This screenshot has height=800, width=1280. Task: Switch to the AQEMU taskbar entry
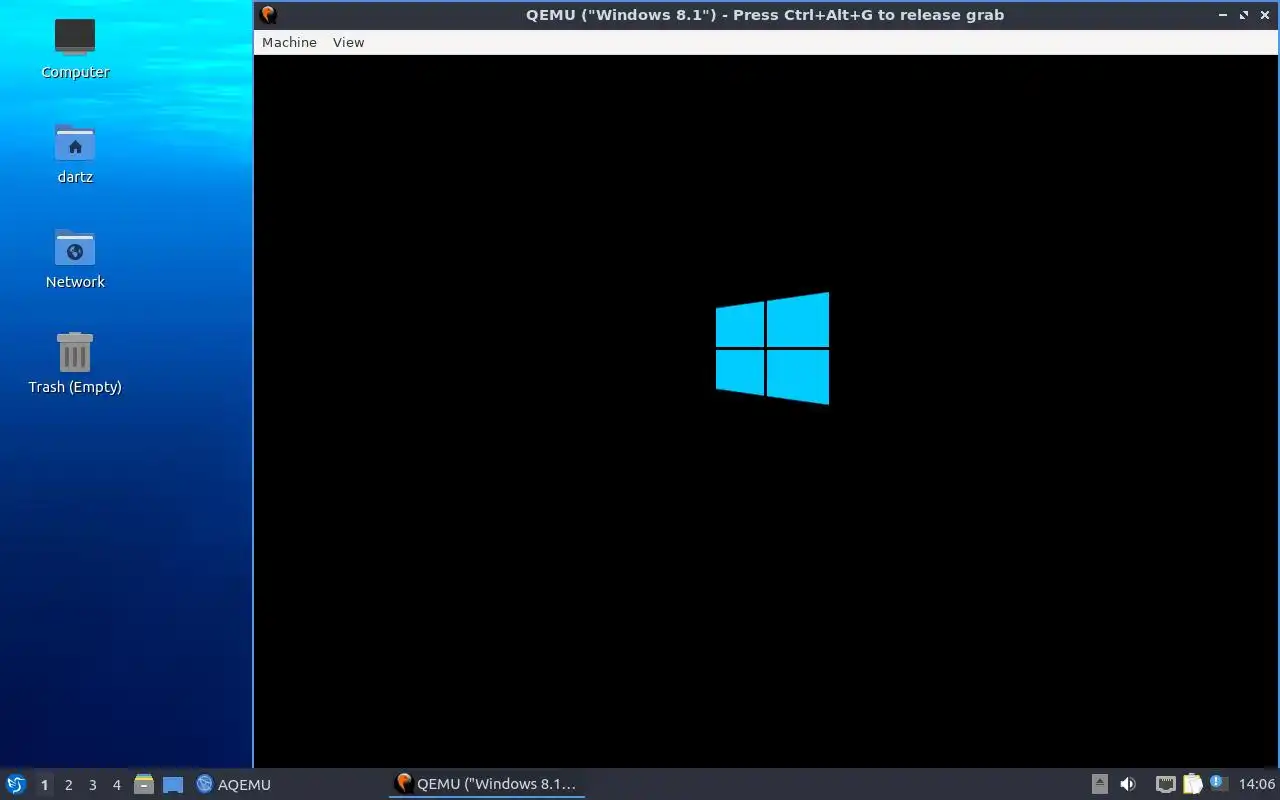click(234, 785)
